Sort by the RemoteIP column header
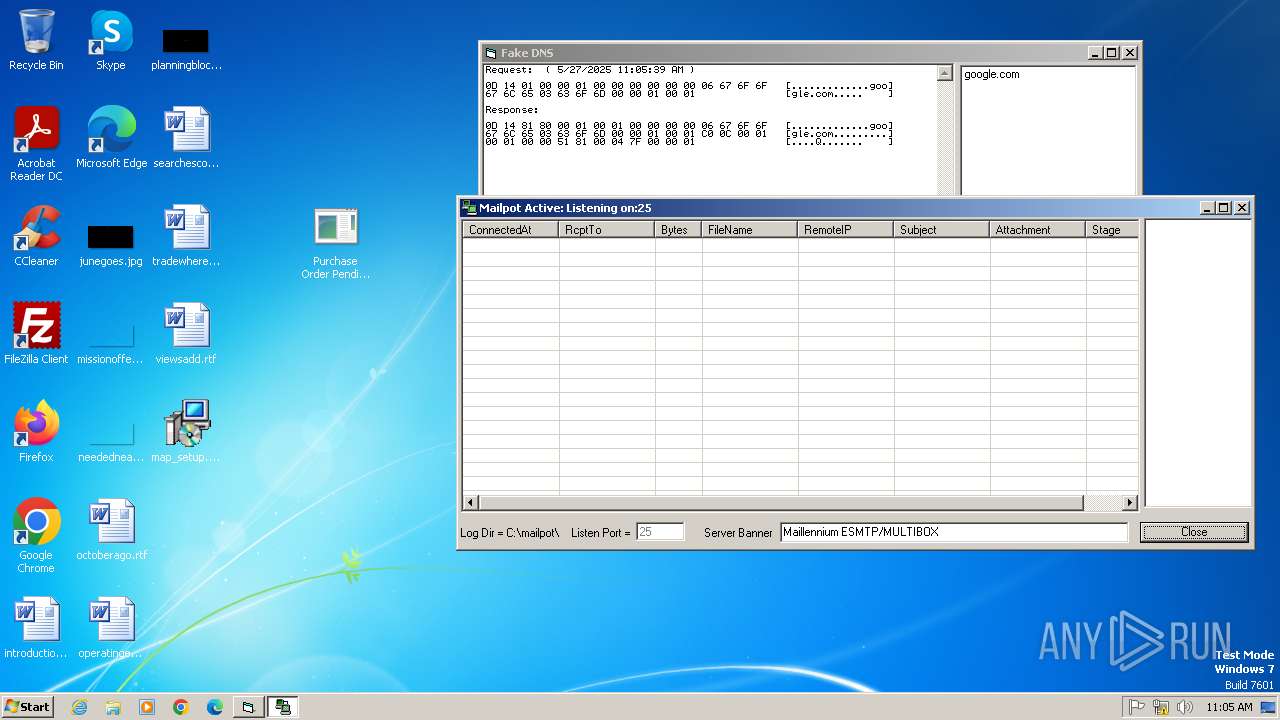 point(846,230)
